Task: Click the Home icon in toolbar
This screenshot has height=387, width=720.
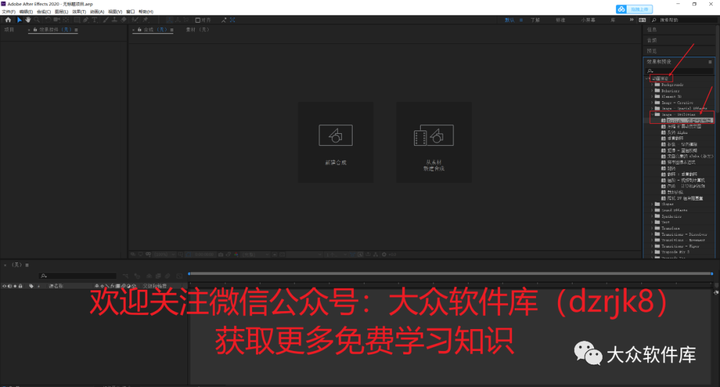Action: [x=8, y=20]
